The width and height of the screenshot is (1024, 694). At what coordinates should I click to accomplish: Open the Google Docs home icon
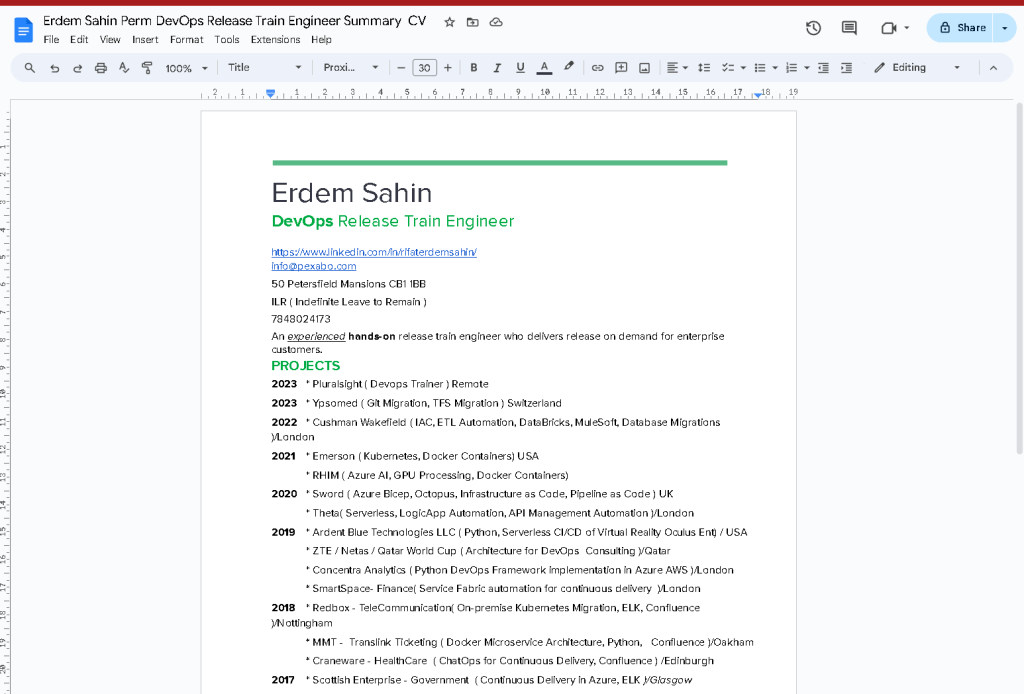(x=24, y=29)
